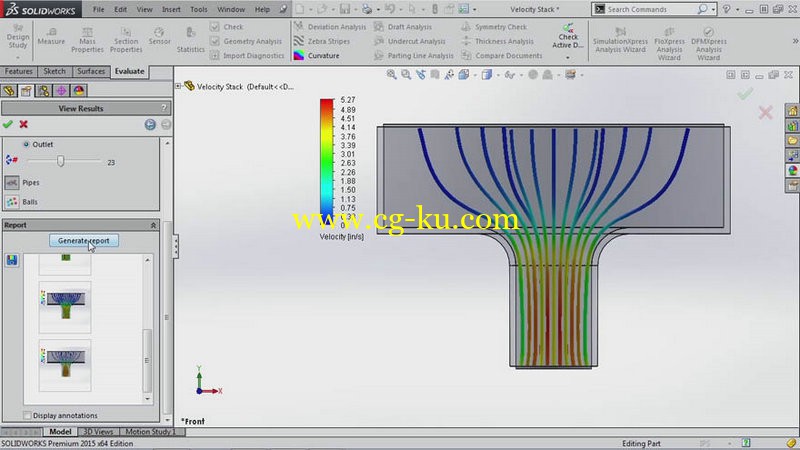This screenshot has width=800, height=450.
Task: Save captured image with disk icon
Action: tap(12, 260)
